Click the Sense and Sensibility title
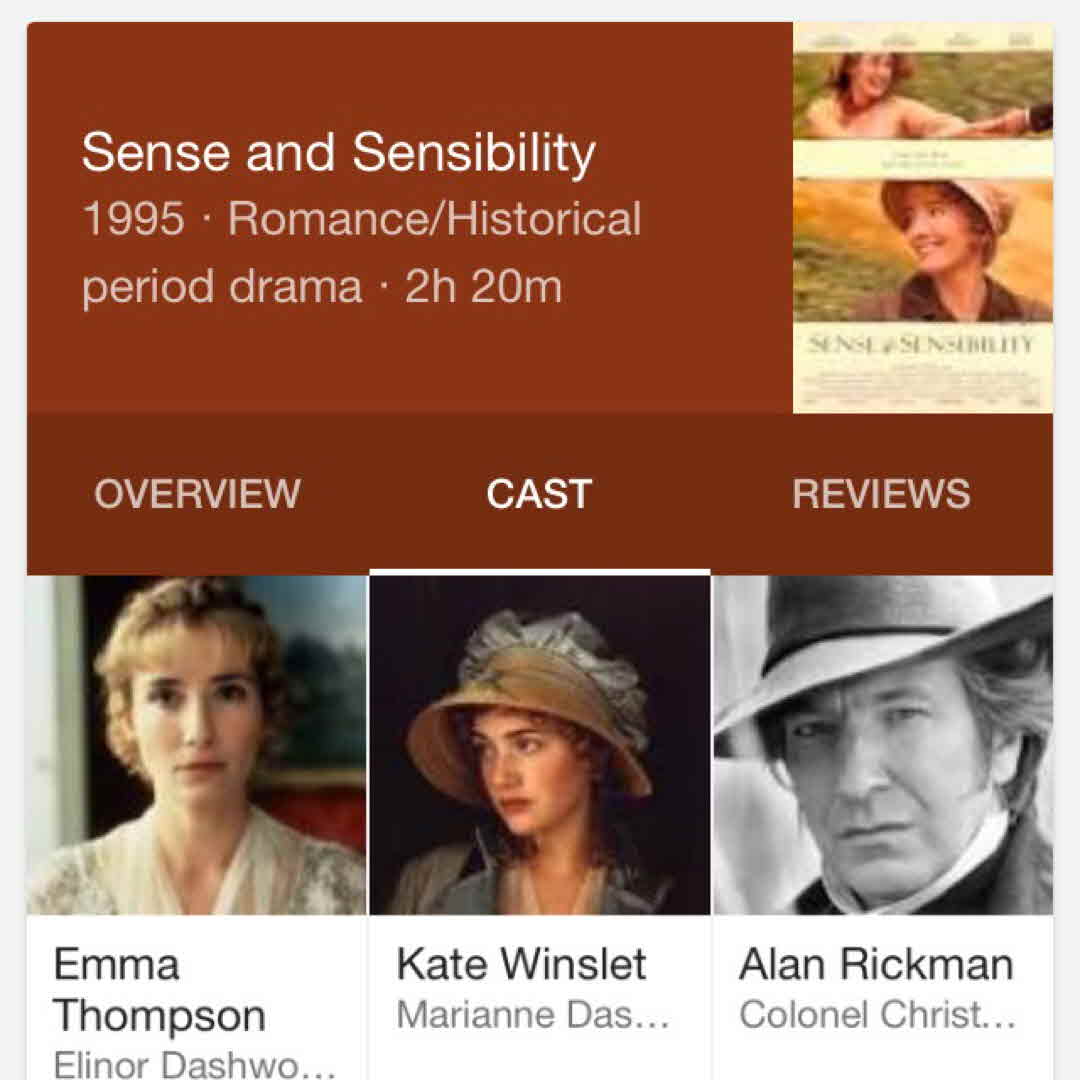The image size is (1080, 1080). click(338, 153)
